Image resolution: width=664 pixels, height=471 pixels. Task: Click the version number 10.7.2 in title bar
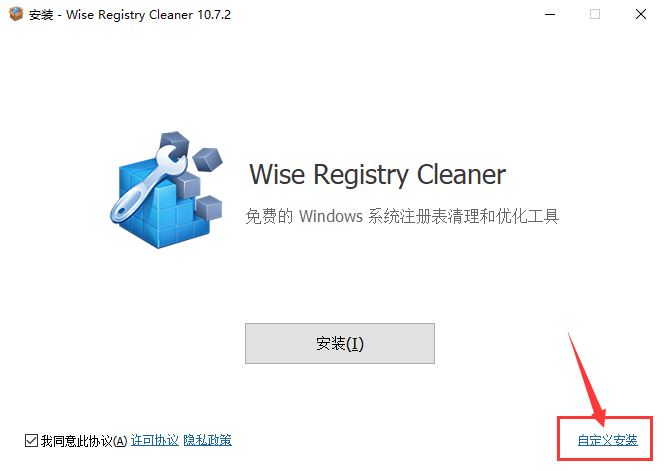(x=214, y=14)
